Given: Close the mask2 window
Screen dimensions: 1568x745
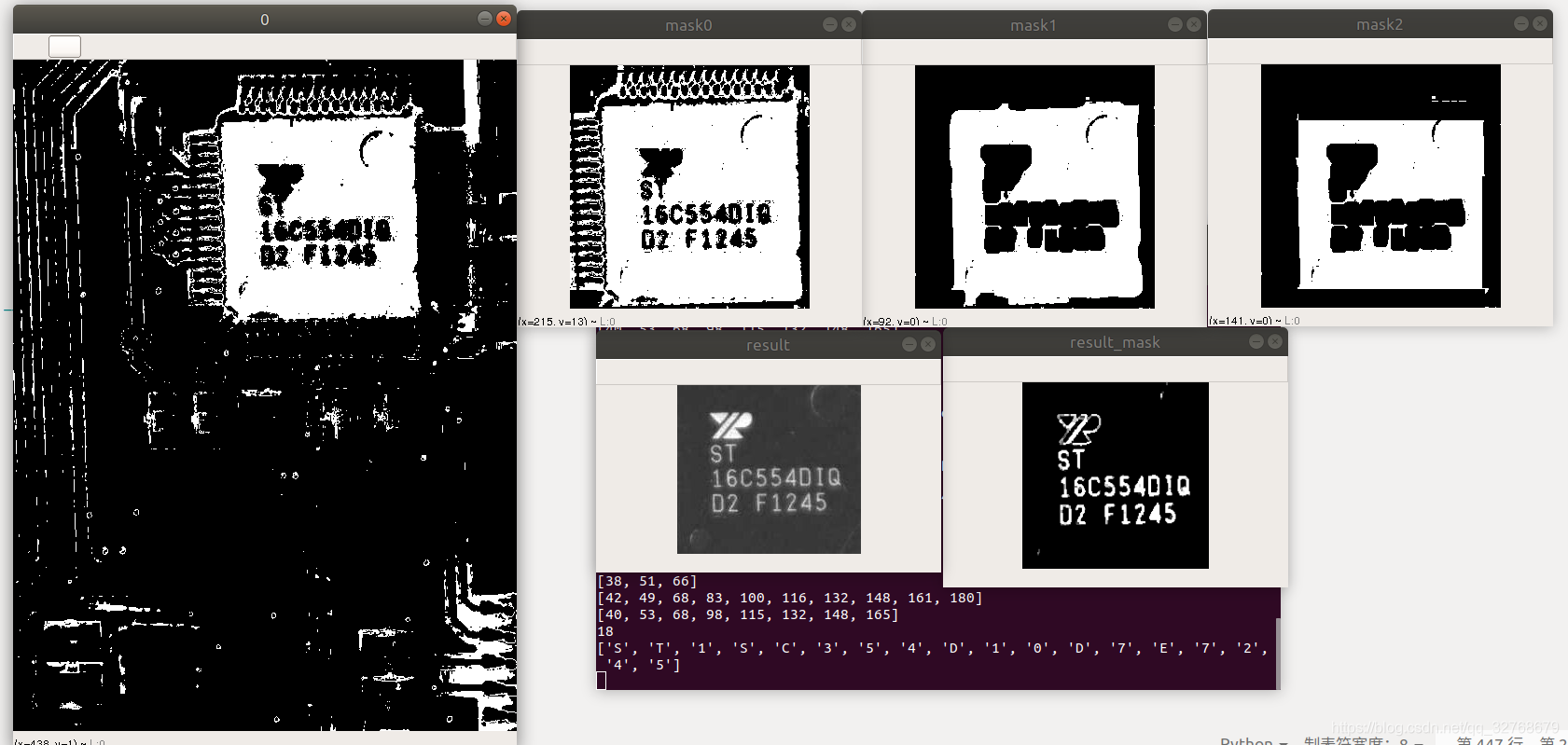Looking at the screenshot, I should (1540, 24).
